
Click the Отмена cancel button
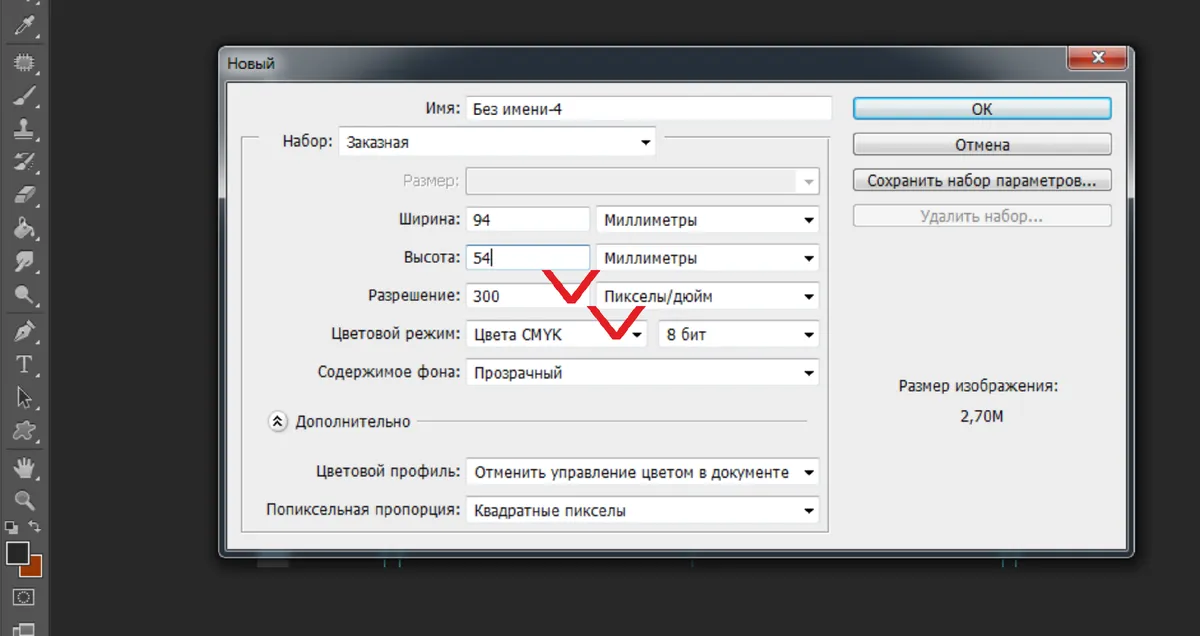click(982, 145)
